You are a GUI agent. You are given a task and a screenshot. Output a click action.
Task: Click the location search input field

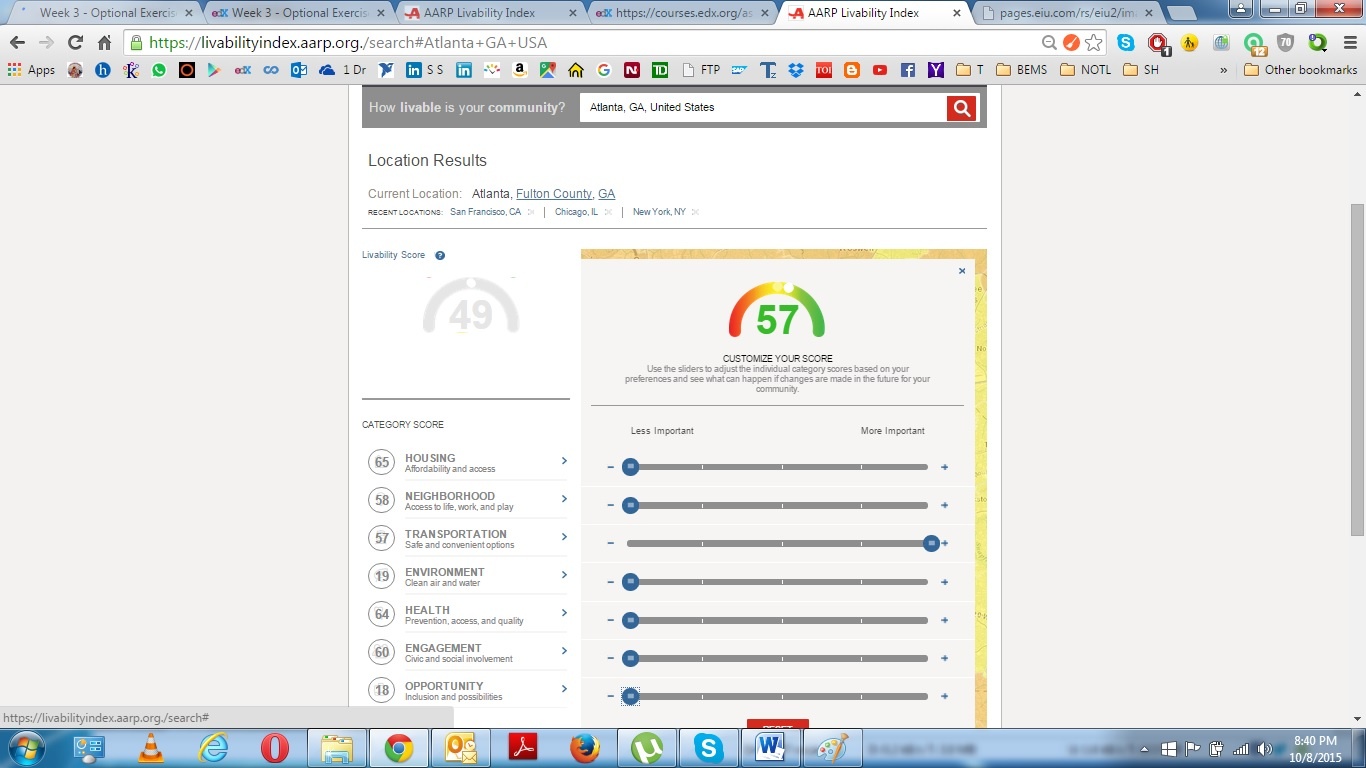tap(763, 108)
